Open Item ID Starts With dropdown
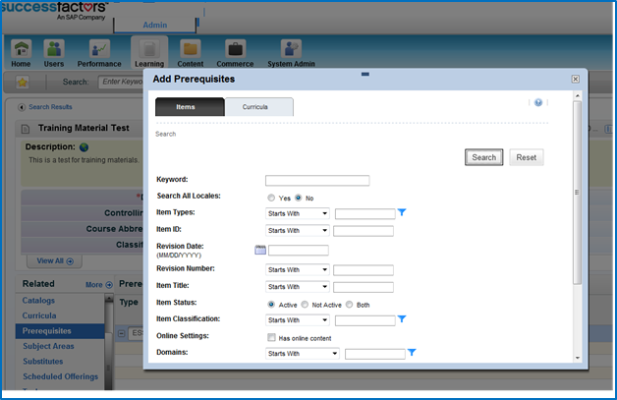Viewport: 617px width, 400px height. click(x=297, y=230)
